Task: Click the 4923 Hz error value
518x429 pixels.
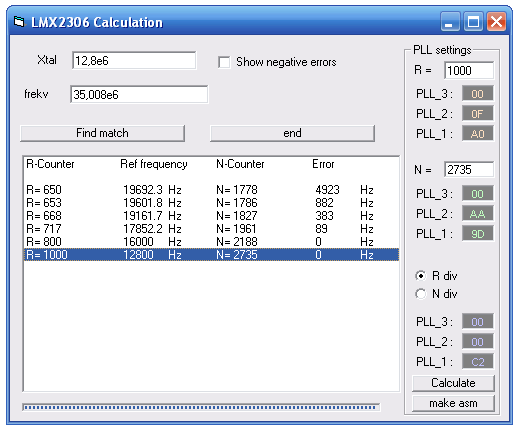Action: pyautogui.click(x=344, y=190)
